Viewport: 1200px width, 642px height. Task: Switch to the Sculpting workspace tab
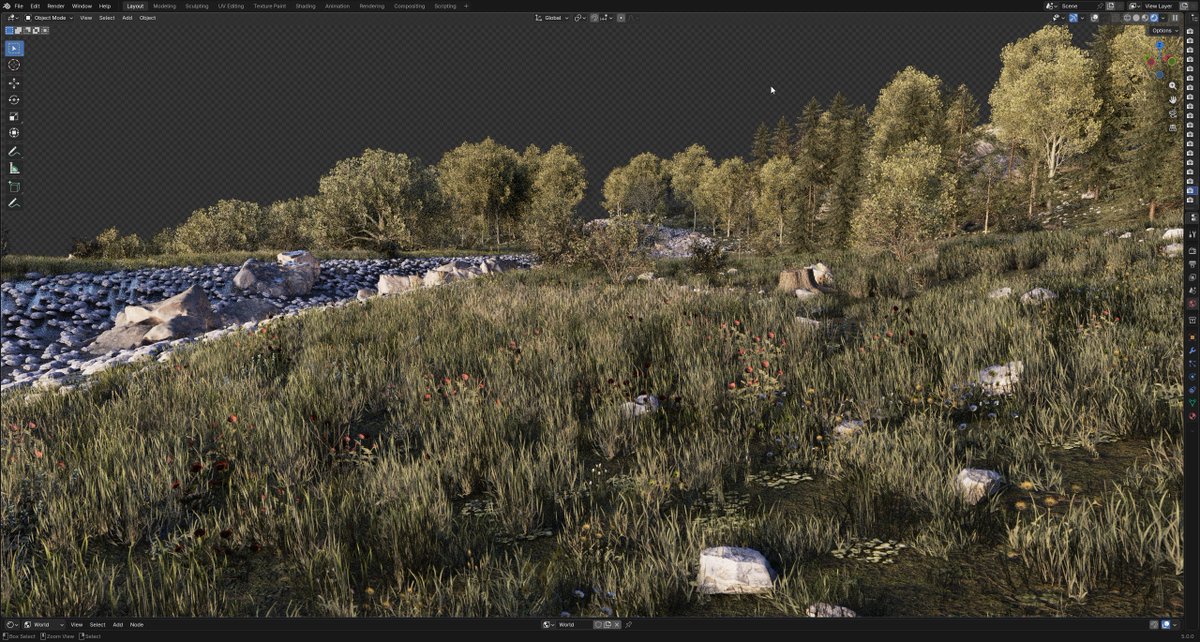tap(196, 6)
